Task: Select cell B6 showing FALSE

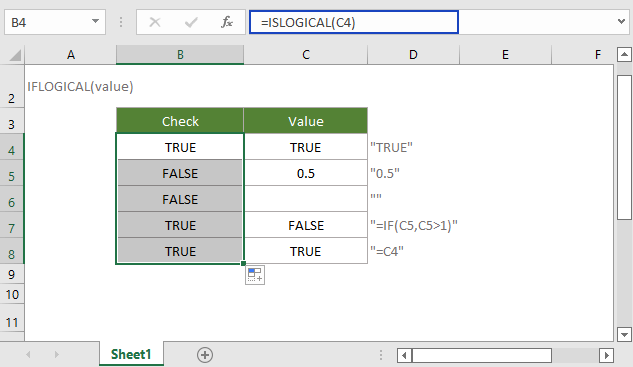Action: 180,199
